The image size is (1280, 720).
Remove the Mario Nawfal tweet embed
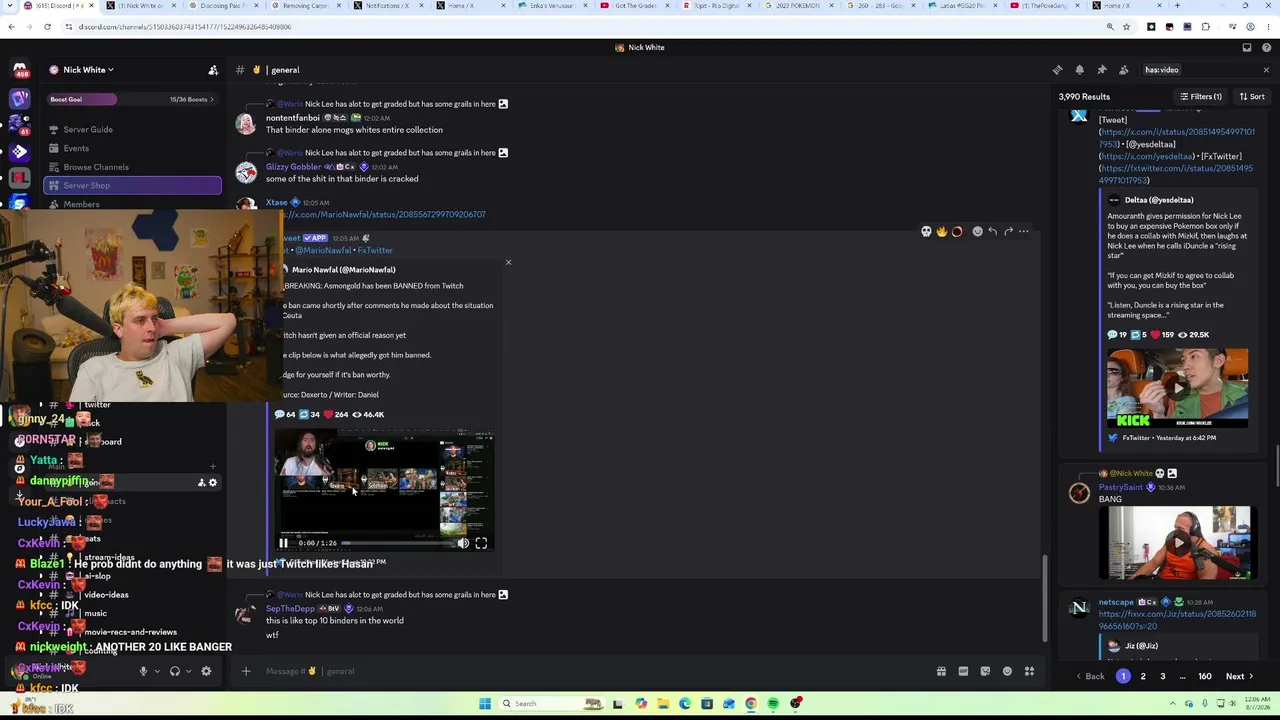[508, 263]
